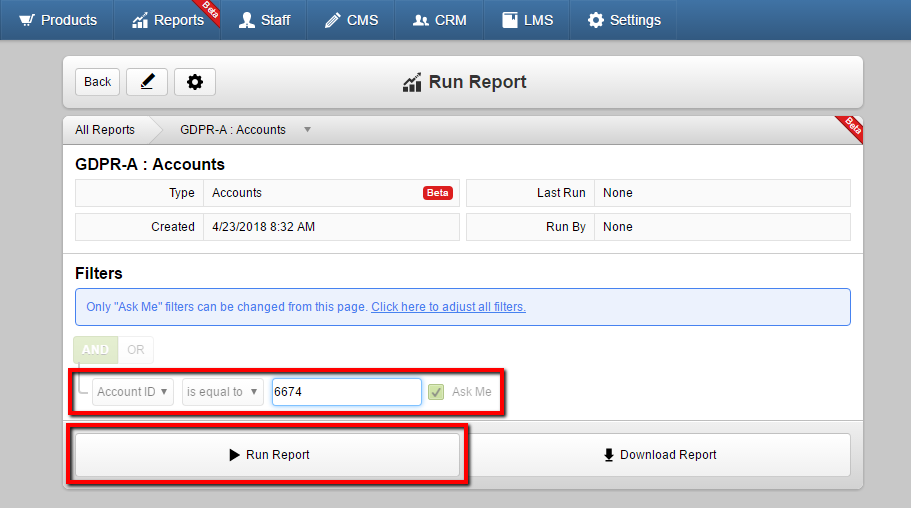Click the Staff person icon

click(247, 20)
